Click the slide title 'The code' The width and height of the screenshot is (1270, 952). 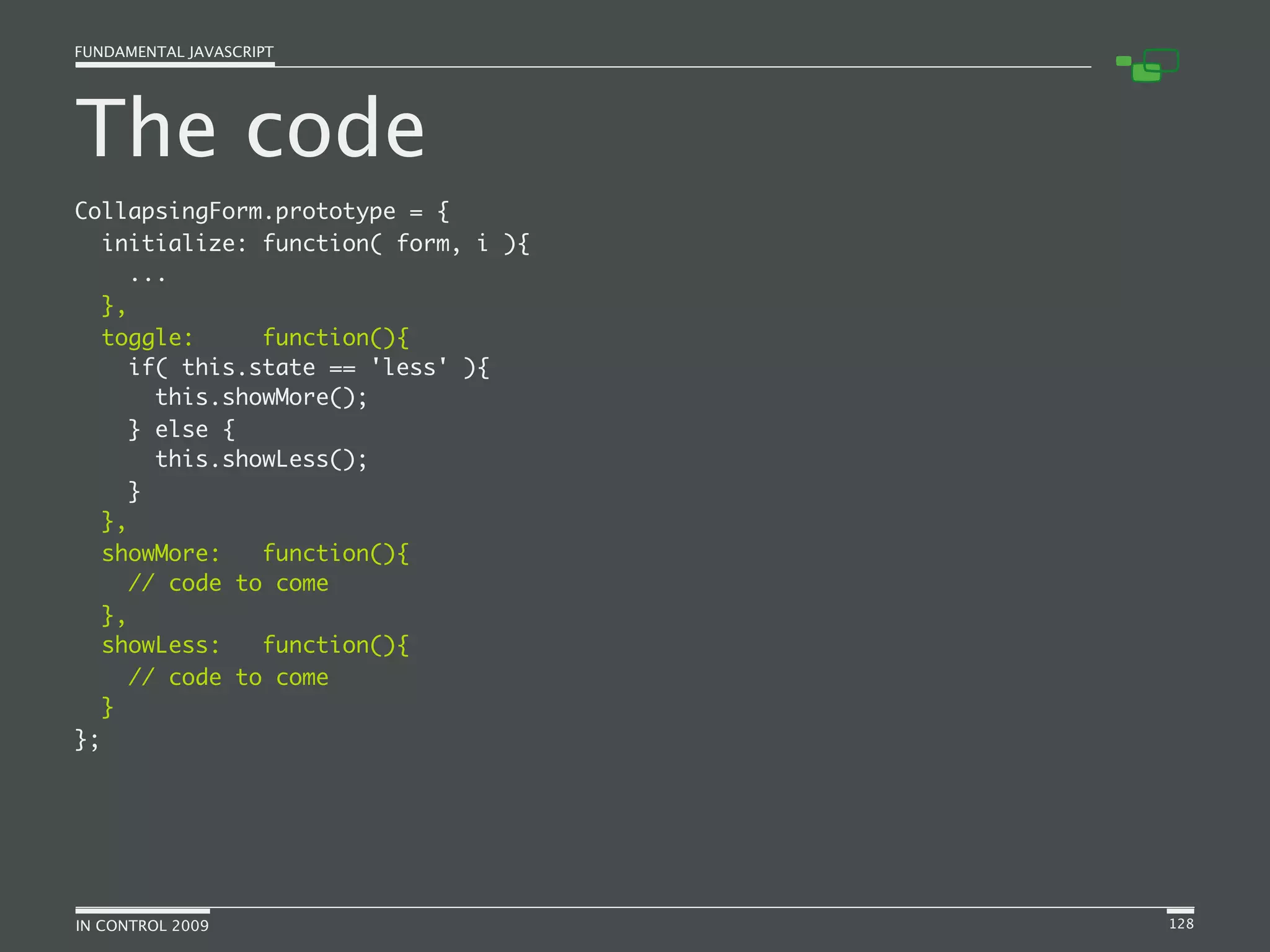click(249, 129)
